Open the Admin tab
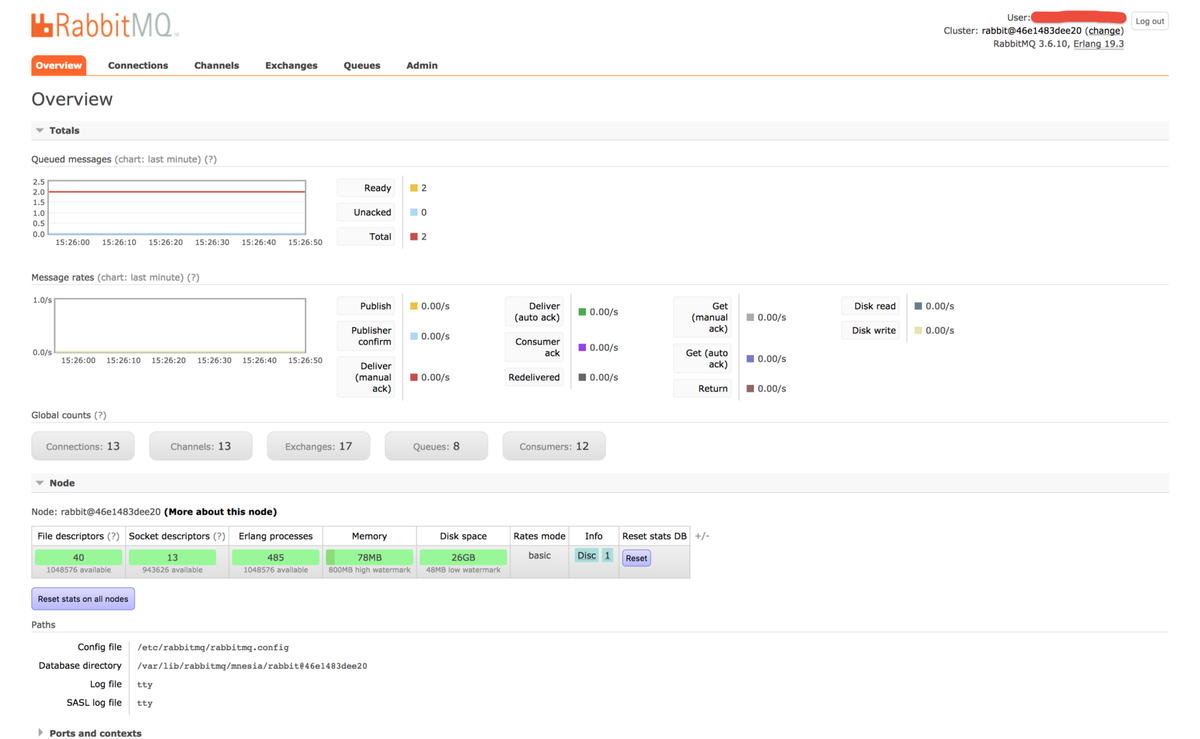Image resolution: width=1200 pixels, height=739 pixels. [x=422, y=65]
